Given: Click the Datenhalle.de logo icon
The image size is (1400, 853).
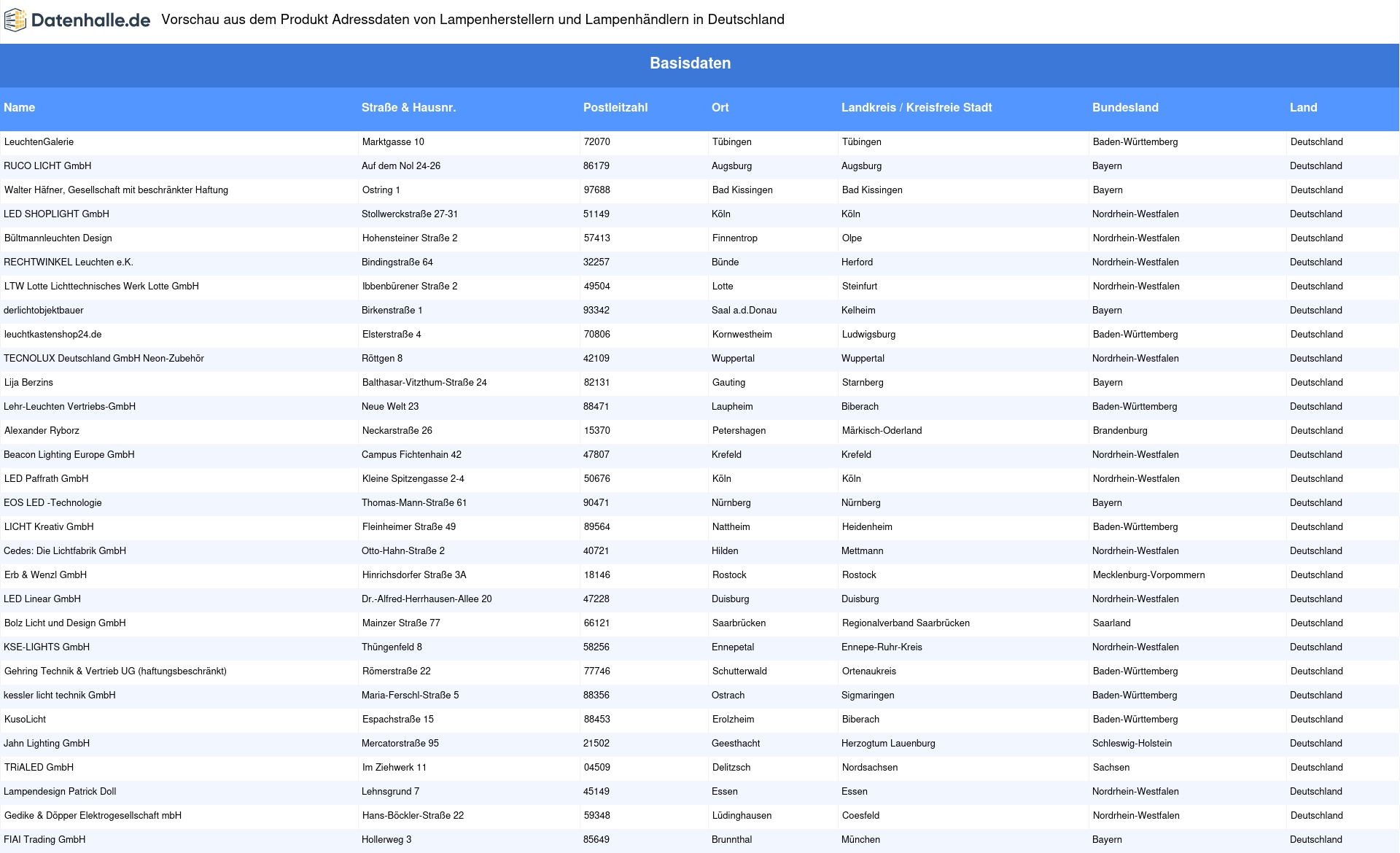Looking at the screenshot, I should click(x=15, y=20).
